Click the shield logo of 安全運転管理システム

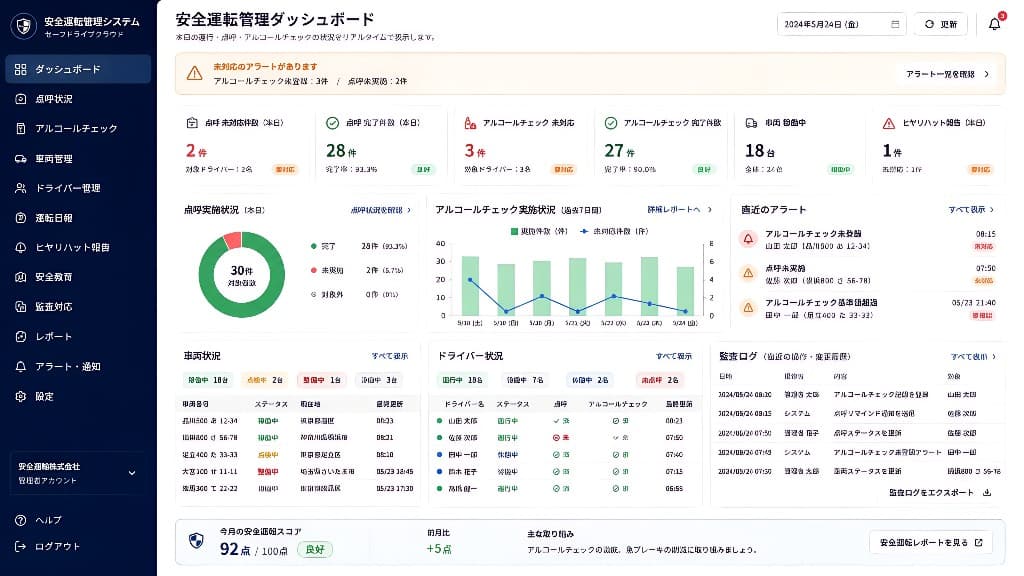(x=24, y=26)
